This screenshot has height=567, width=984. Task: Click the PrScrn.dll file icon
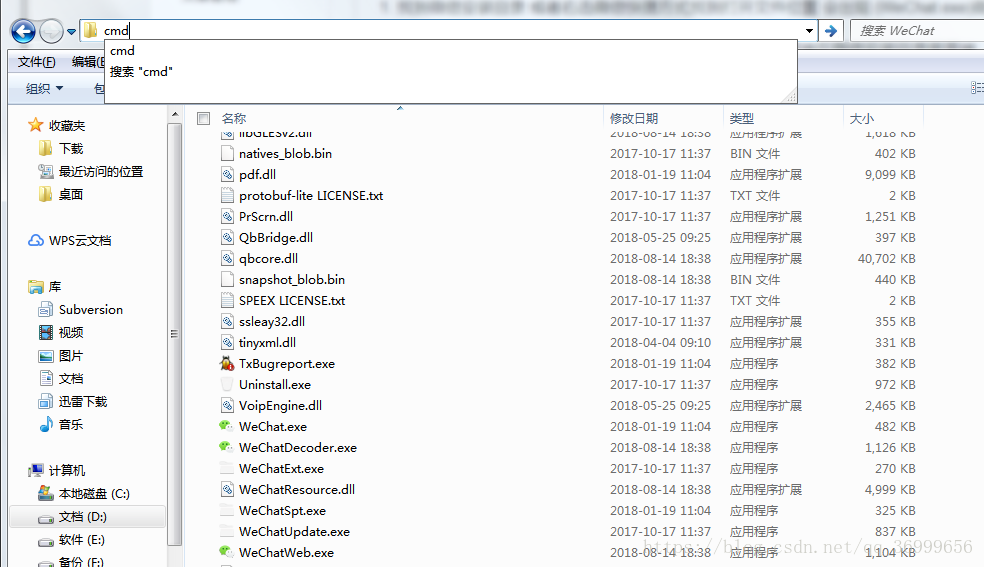[x=228, y=216]
